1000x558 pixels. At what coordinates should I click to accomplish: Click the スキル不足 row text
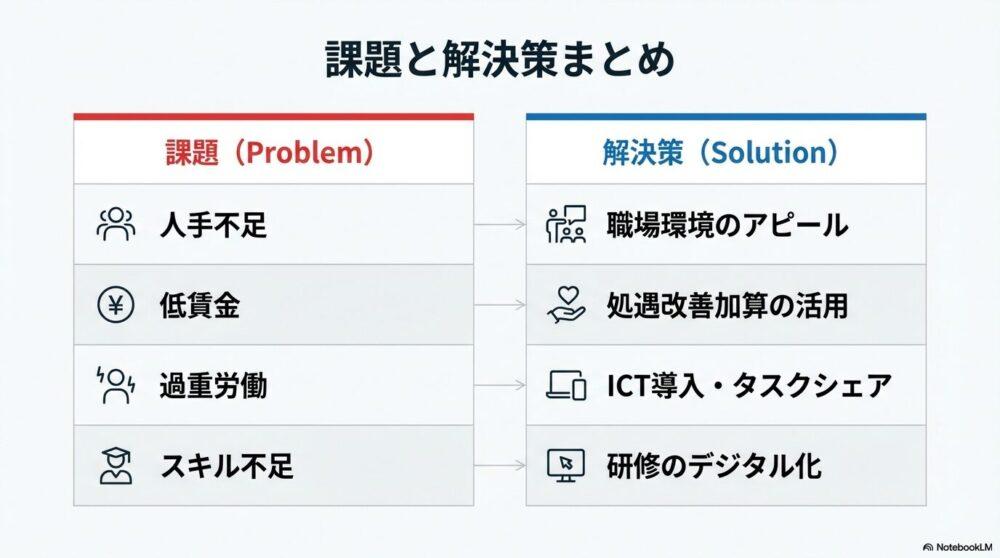226,465
